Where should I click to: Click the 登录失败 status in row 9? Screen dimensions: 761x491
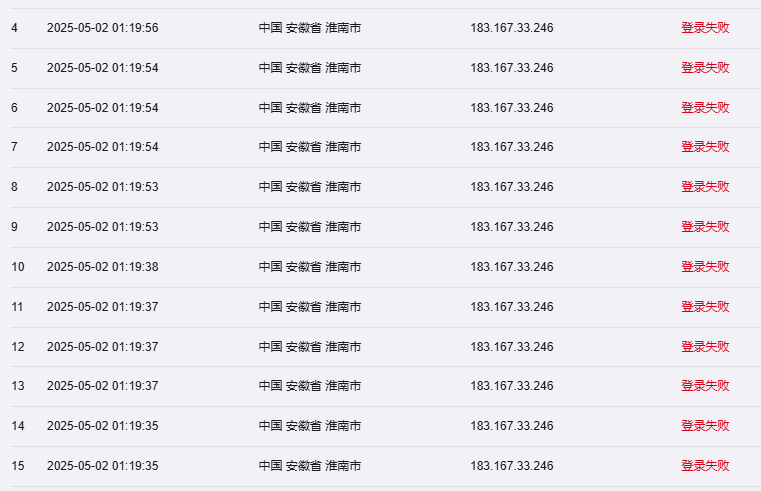(705, 227)
